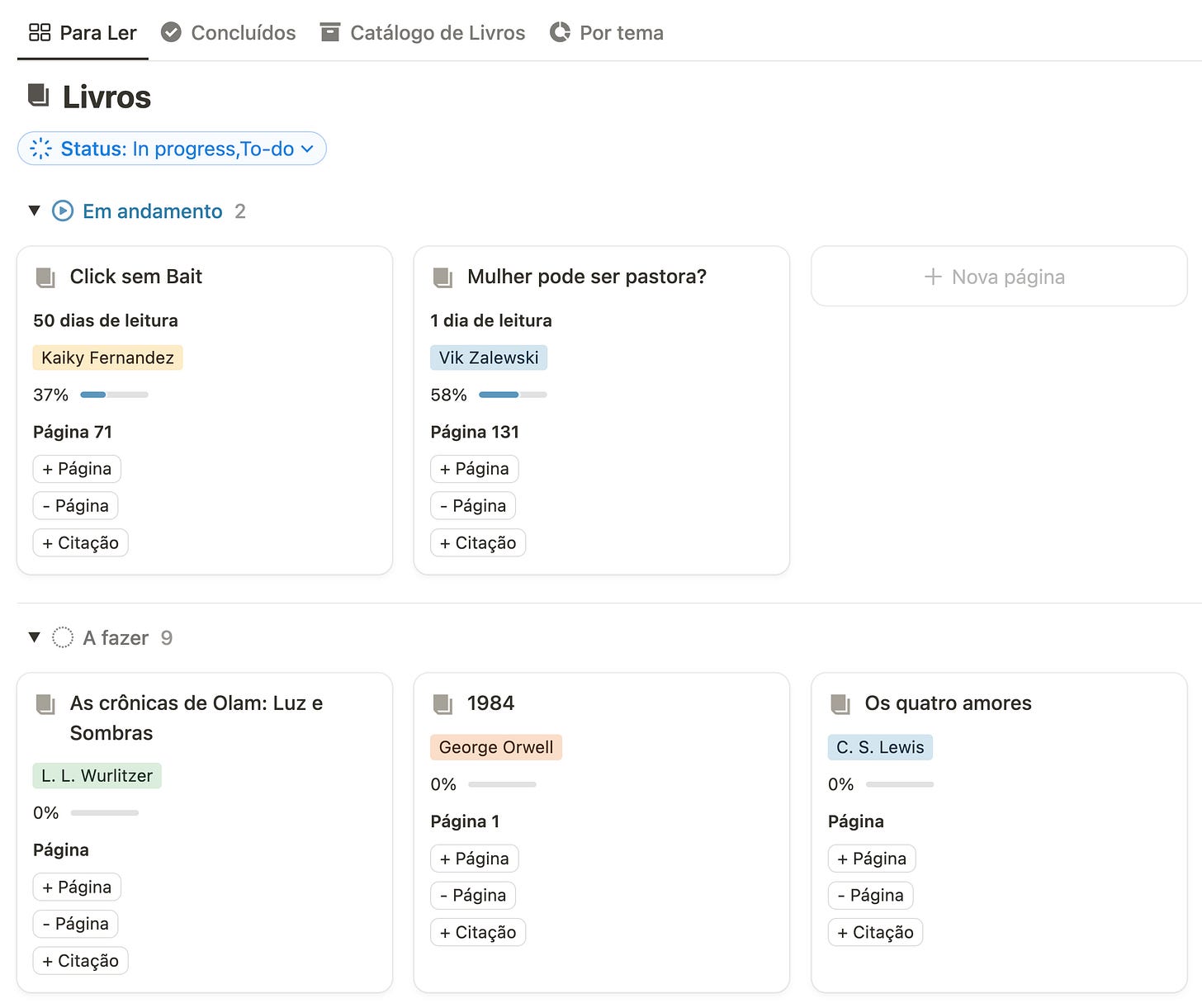
Task: Click - Página on As crônicas de Olam
Action: pyautogui.click(x=76, y=924)
